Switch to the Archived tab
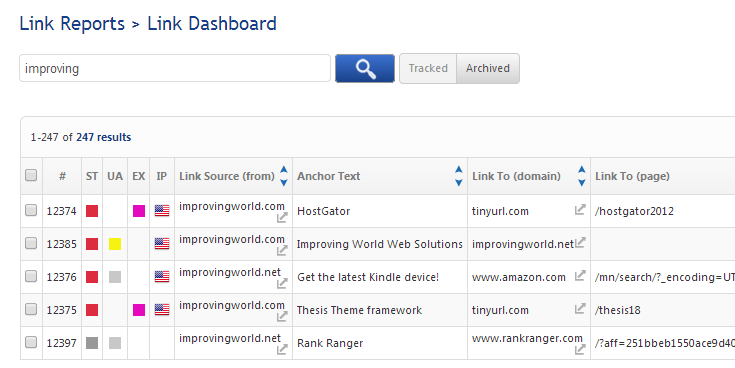The height and width of the screenshot is (368, 735). 488,68
